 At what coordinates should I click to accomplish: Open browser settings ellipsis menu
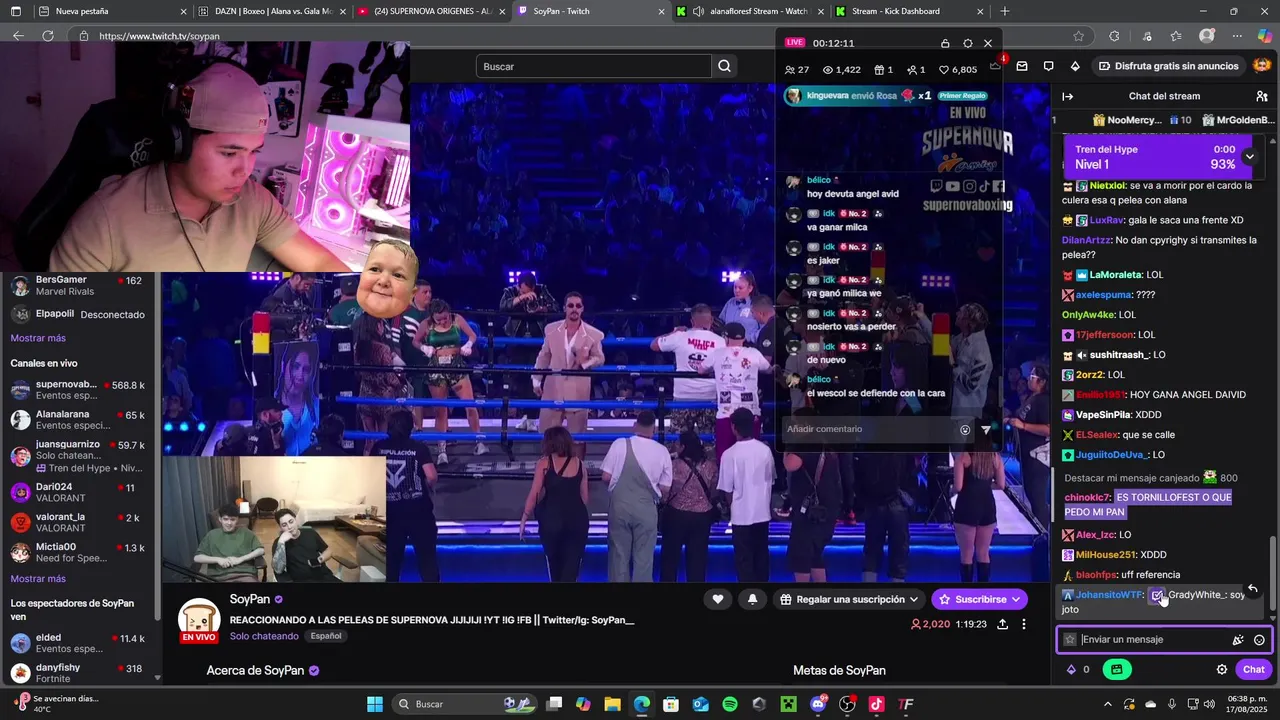click(1235, 36)
